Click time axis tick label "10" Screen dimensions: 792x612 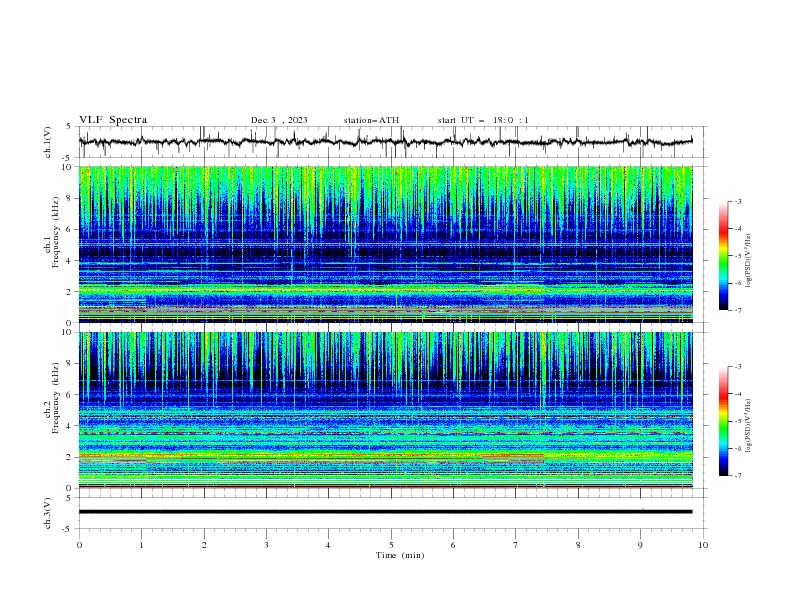(x=703, y=545)
